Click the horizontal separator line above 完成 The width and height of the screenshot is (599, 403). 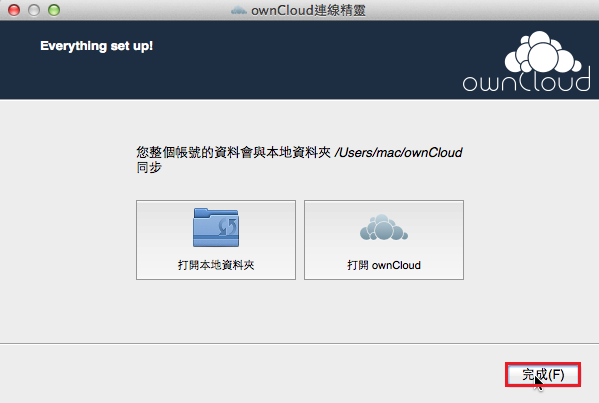pyautogui.click(x=300, y=343)
